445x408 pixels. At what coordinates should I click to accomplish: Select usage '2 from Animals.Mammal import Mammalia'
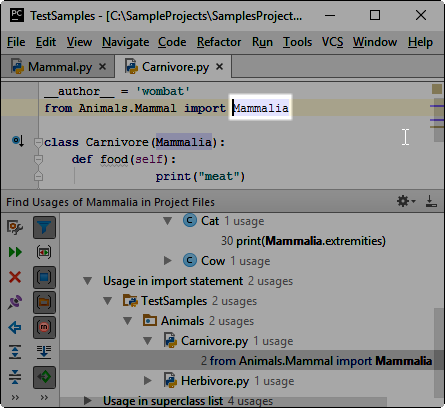point(247,360)
